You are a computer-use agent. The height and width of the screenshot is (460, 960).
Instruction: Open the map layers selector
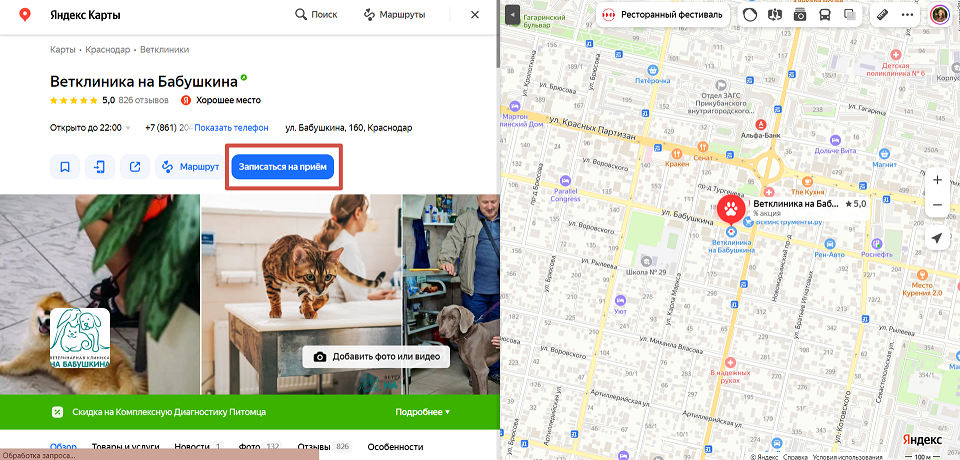pos(849,15)
